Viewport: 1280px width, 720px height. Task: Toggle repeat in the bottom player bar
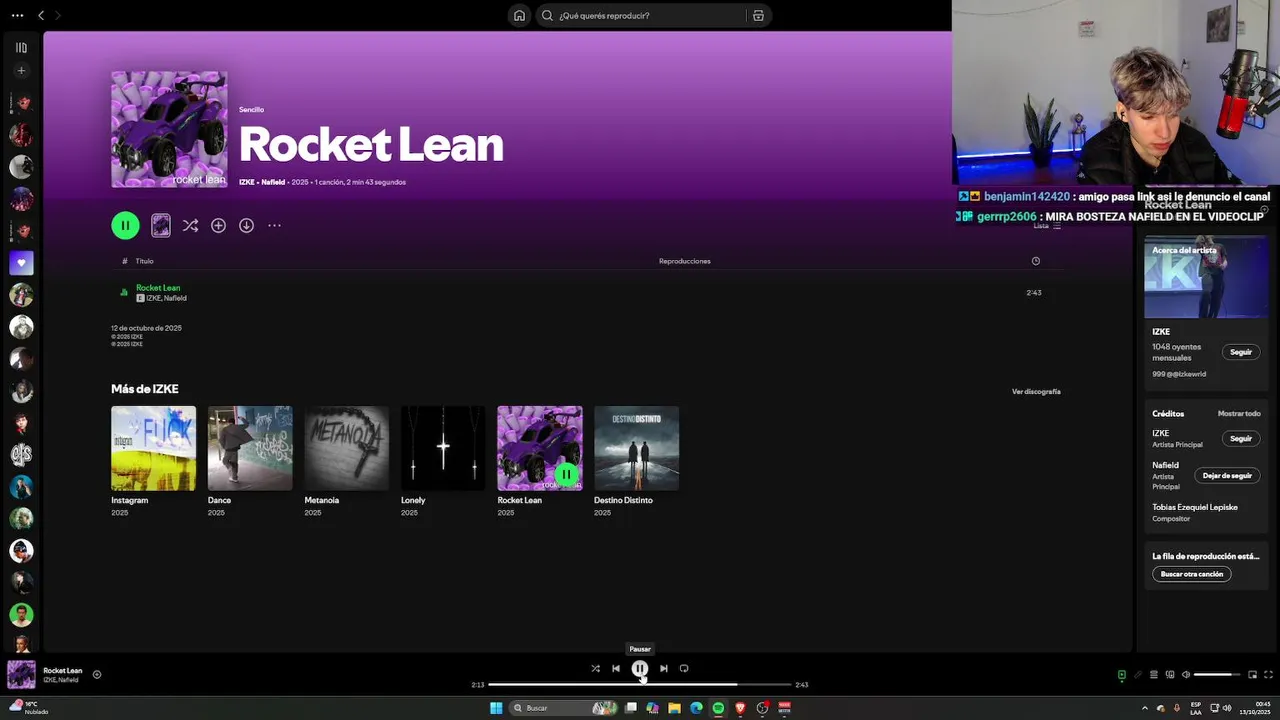pyautogui.click(x=684, y=668)
